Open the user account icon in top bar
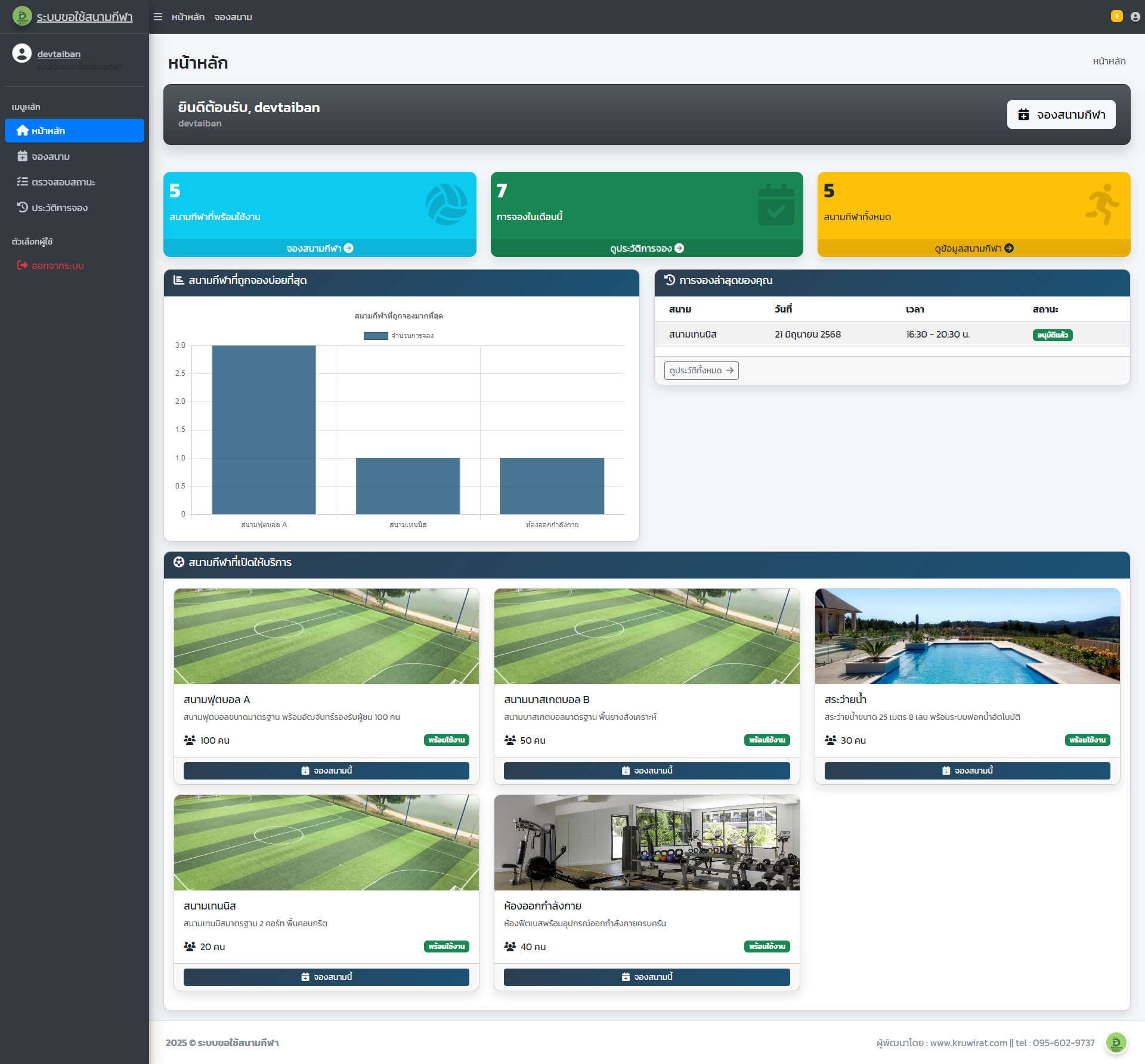This screenshot has height=1064, width=1145. coord(1135,17)
